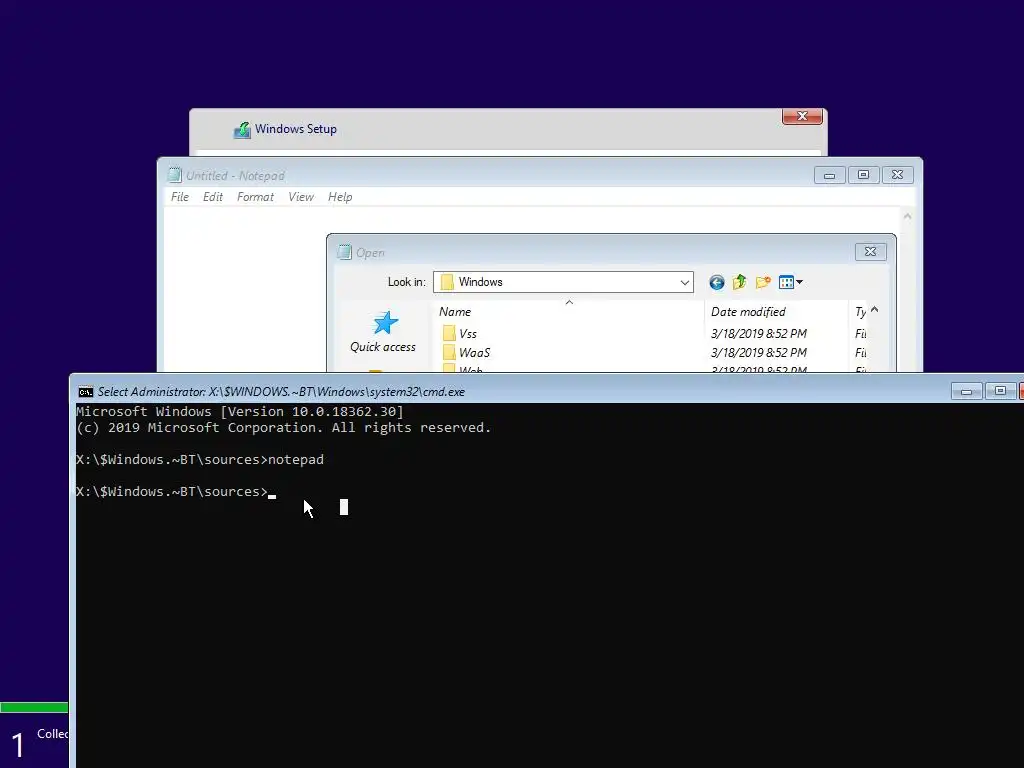Minimize the Notepad window
This screenshot has height=768, width=1024.
tap(829, 175)
